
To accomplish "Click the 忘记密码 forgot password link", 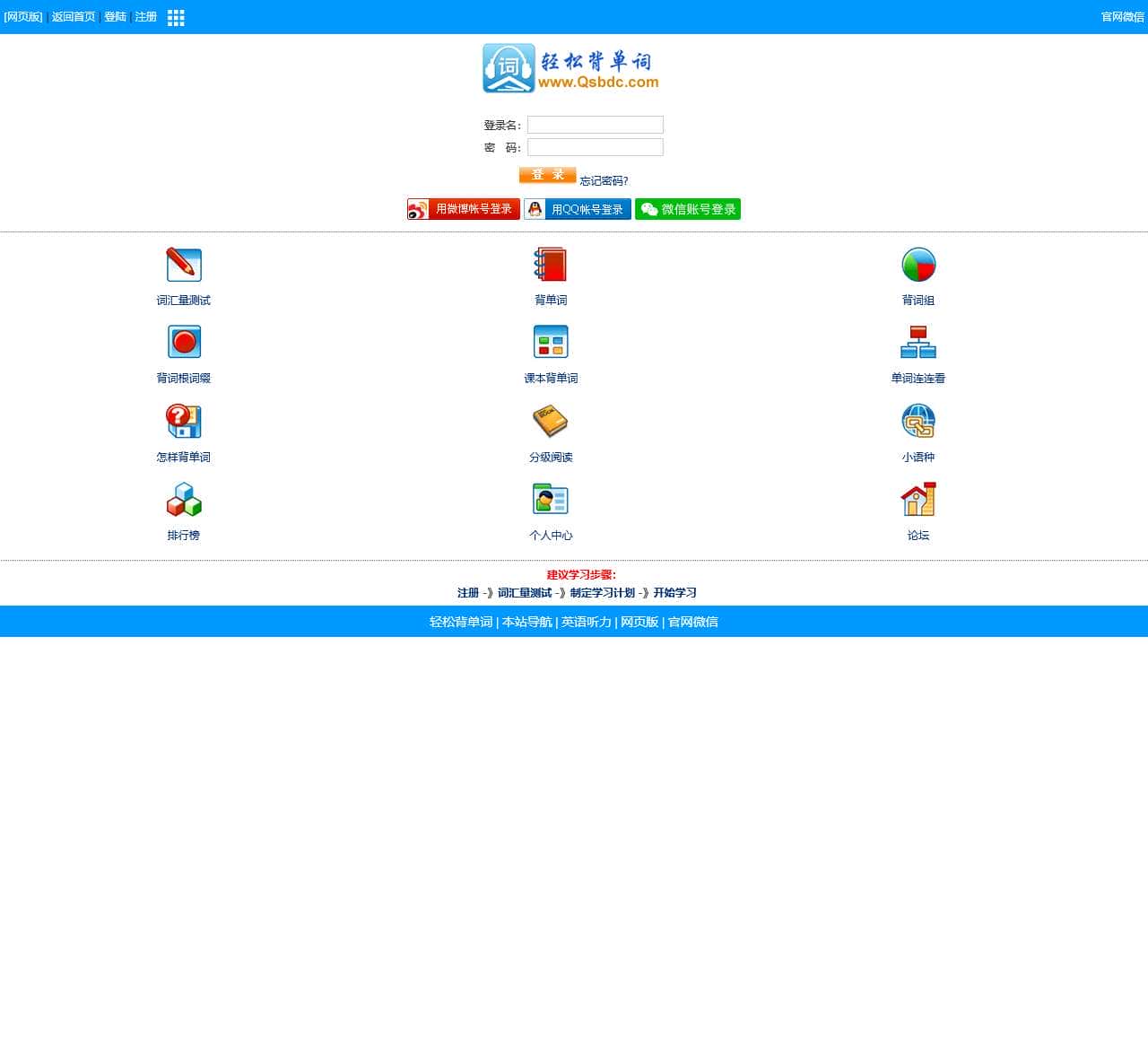I will tap(603, 179).
